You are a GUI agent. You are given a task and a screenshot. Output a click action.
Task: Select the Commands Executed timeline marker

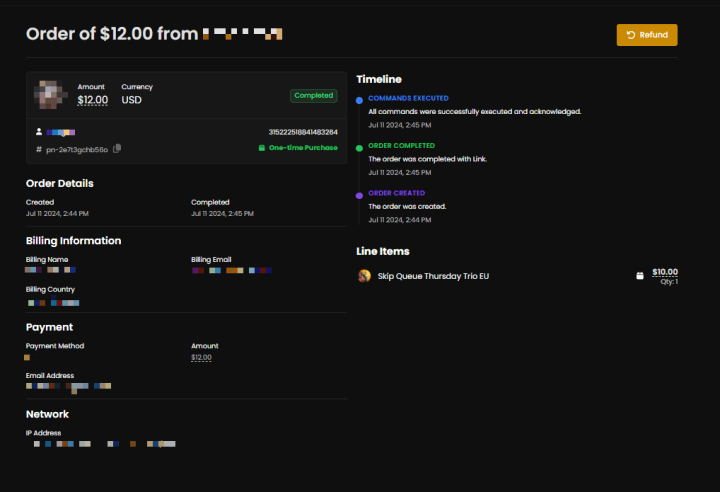point(359,101)
